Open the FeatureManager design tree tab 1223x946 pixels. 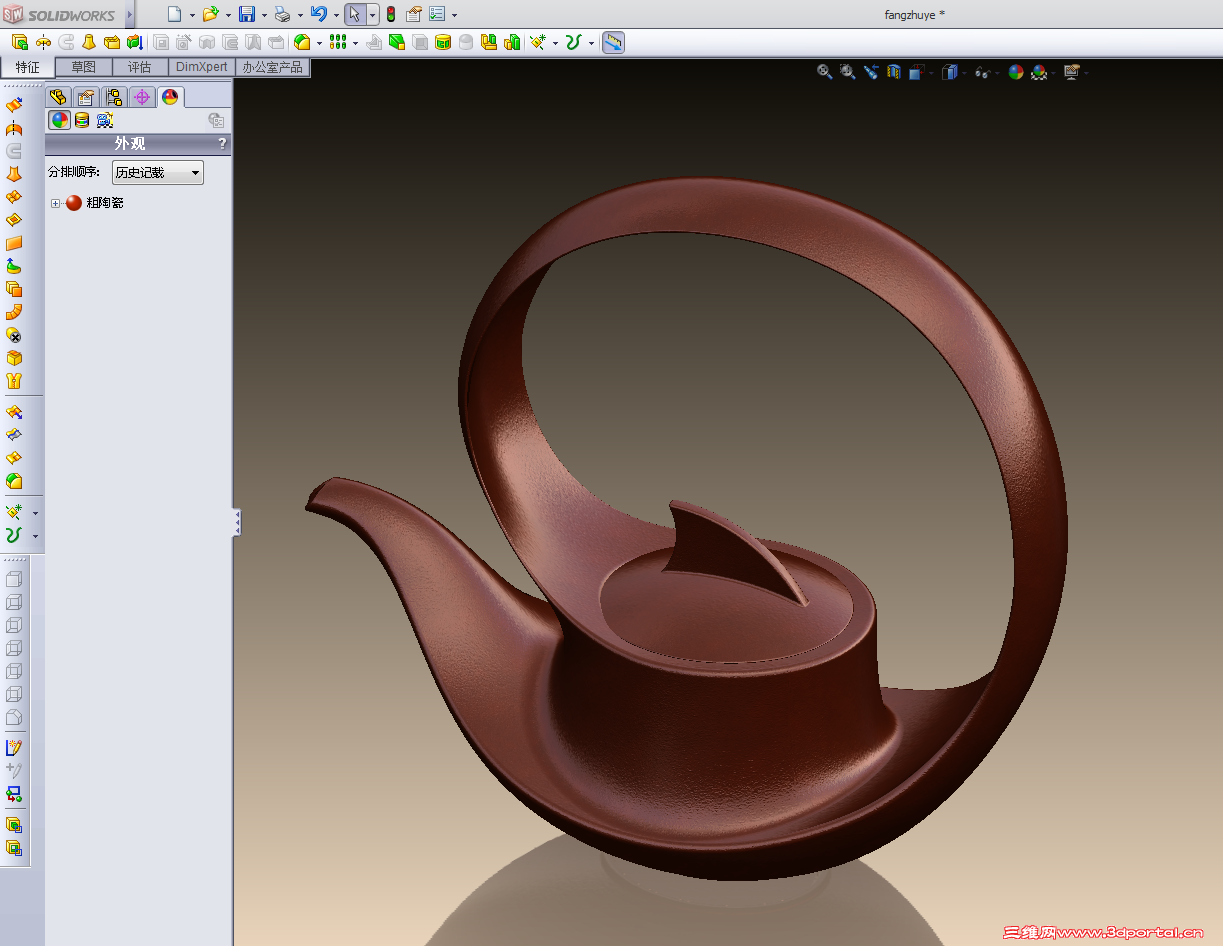click(x=58, y=97)
